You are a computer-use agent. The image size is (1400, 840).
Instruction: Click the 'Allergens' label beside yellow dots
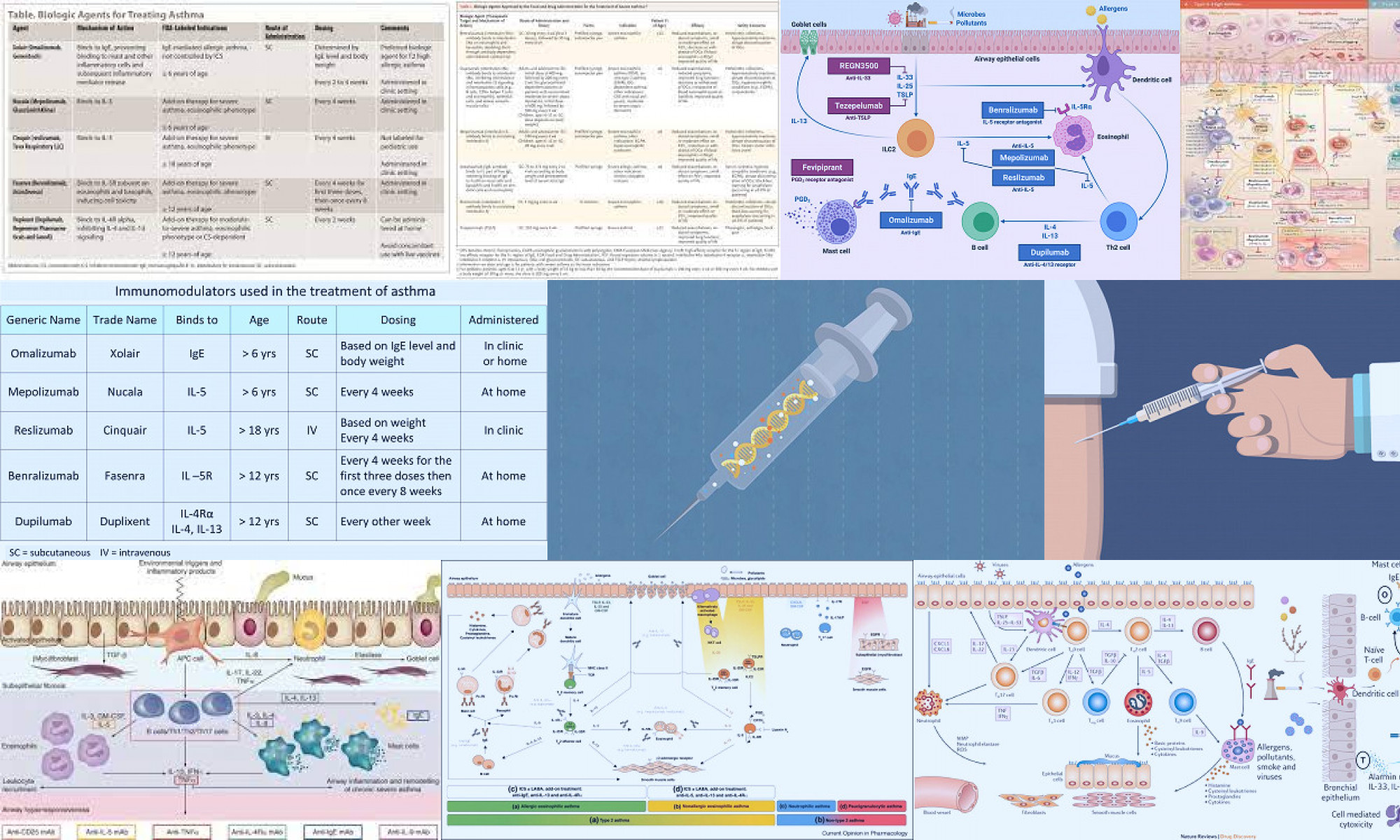(x=1113, y=8)
